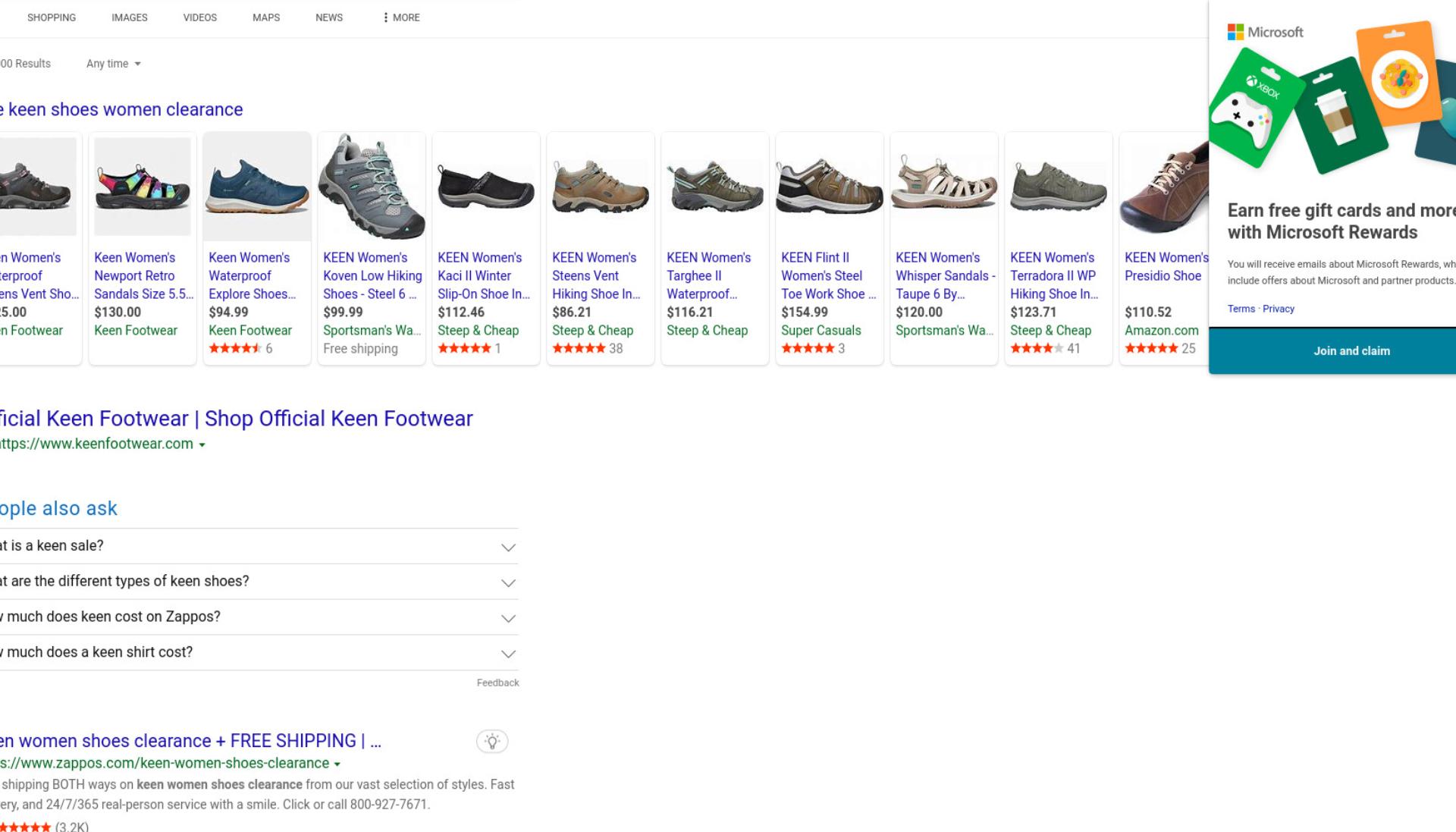Screen dimensions: 1456x832
Task: Click Sportsman's Wa... seller under $99.99
Action: click(372, 331)
